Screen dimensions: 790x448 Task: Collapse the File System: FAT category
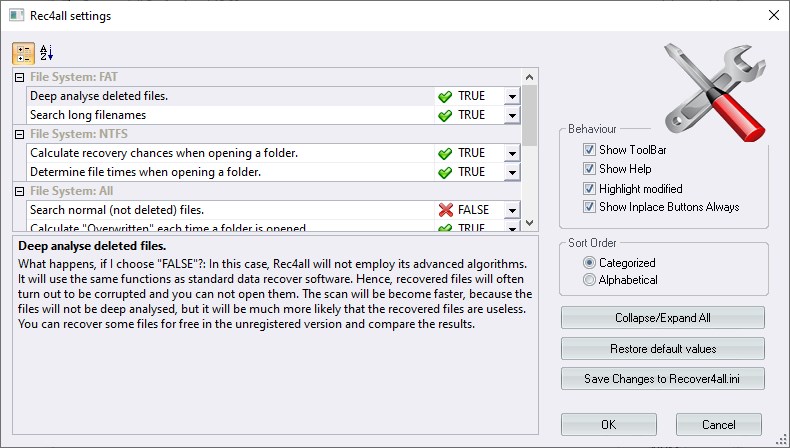(19, 77)
